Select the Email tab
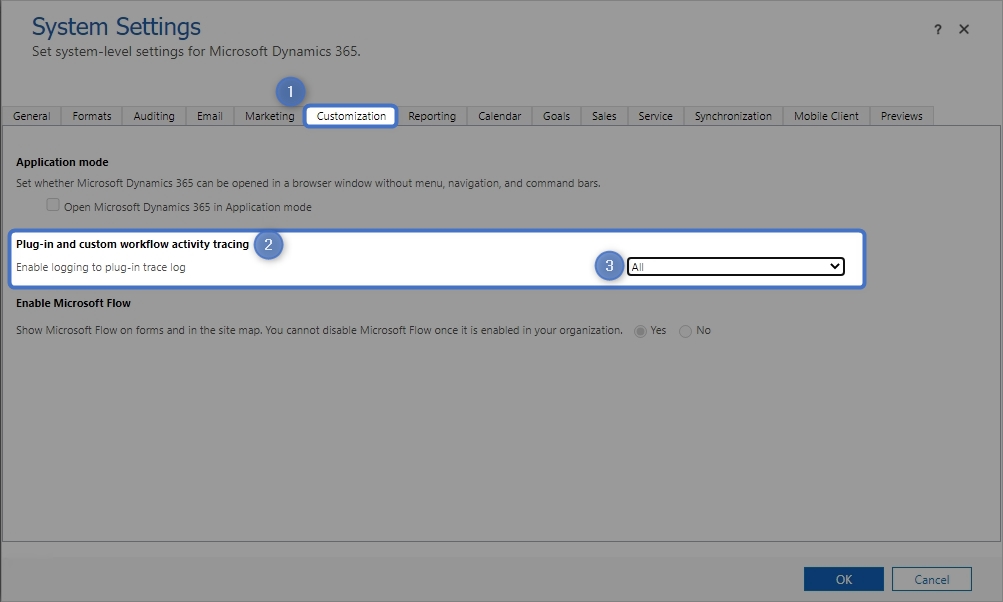1003x602 pixels. tap(210, 116)
